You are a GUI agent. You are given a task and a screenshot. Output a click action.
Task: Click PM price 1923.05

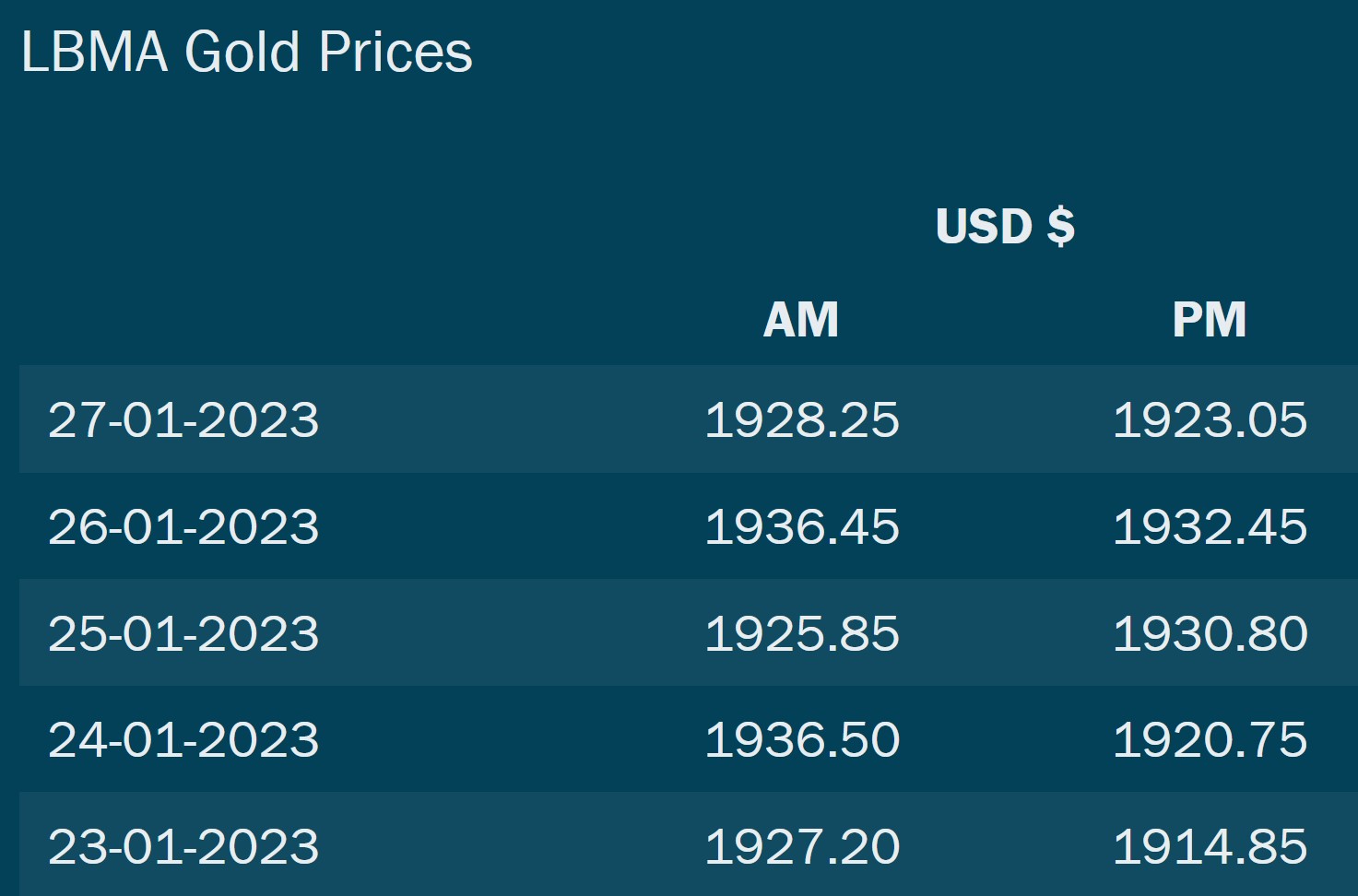pyautogui.click(x=1210, y=419)
